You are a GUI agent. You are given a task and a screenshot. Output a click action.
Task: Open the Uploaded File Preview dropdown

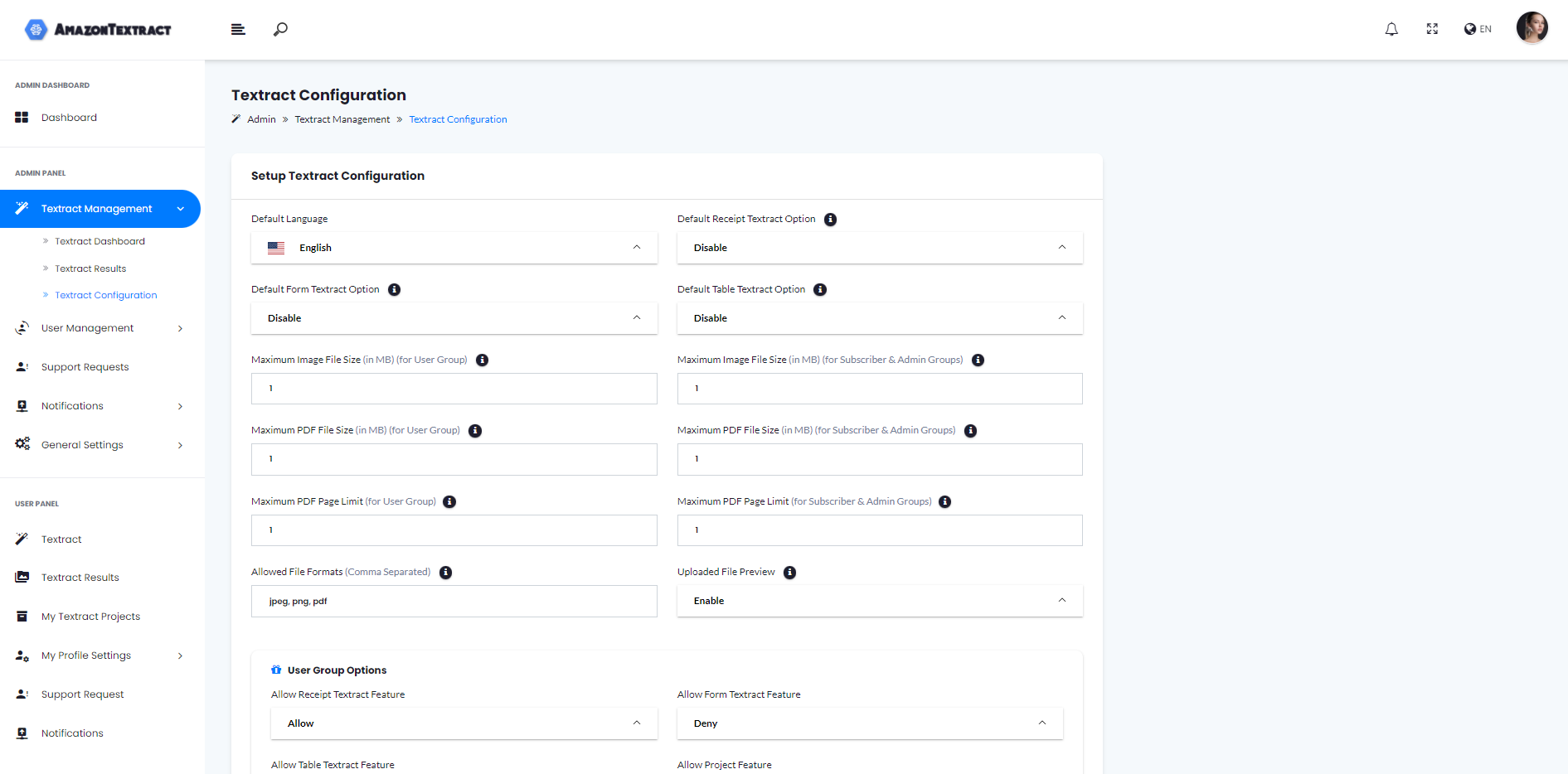(879, 601)
